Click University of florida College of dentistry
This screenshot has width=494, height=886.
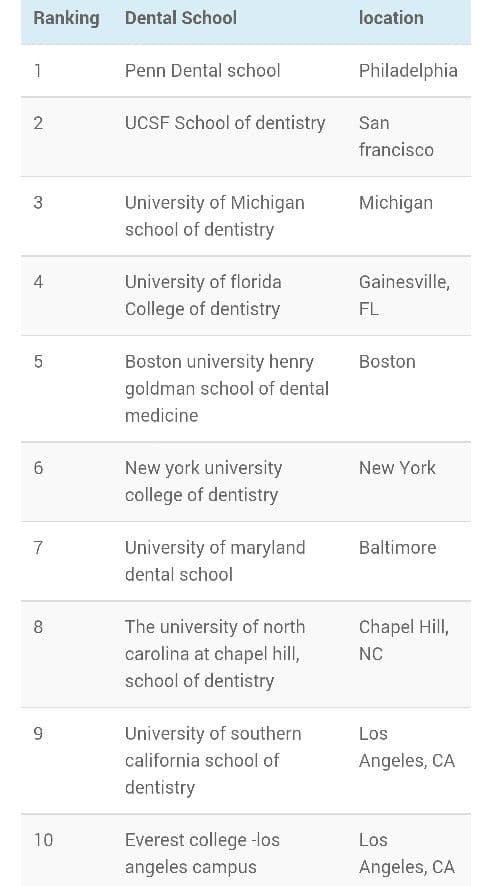[x=203, y=296]
